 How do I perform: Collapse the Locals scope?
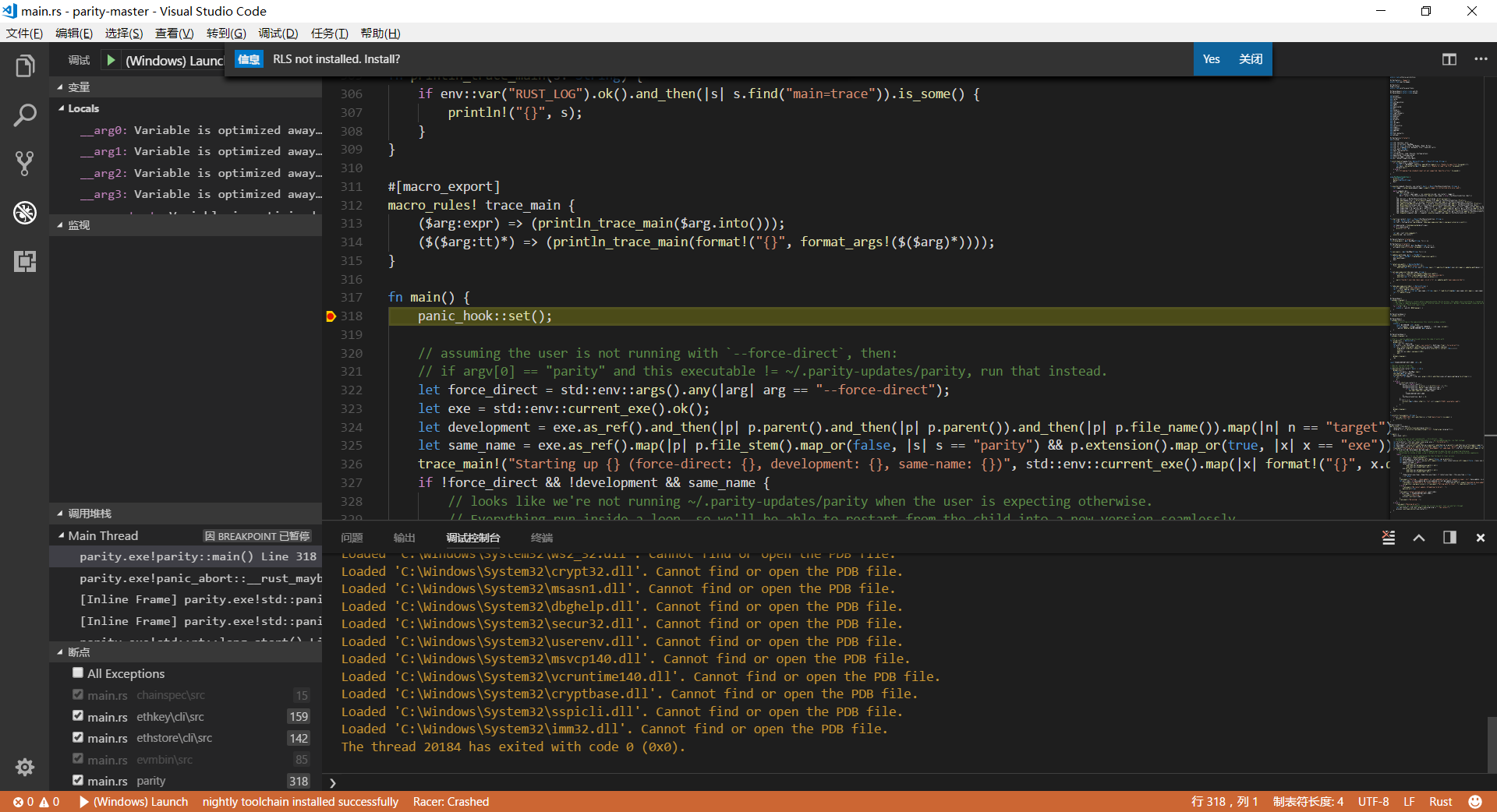point(61,108)
